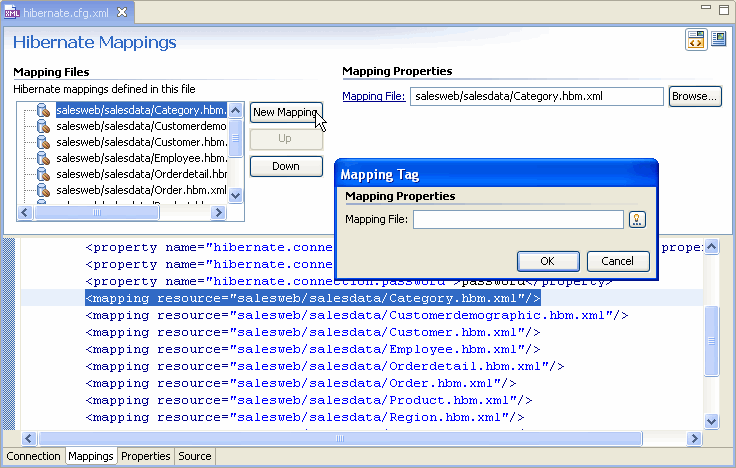This screenshot has height=468, width=736.
Task: Click the light bulb content-assist icon in Mapping Tag
Action: point(637,219)
